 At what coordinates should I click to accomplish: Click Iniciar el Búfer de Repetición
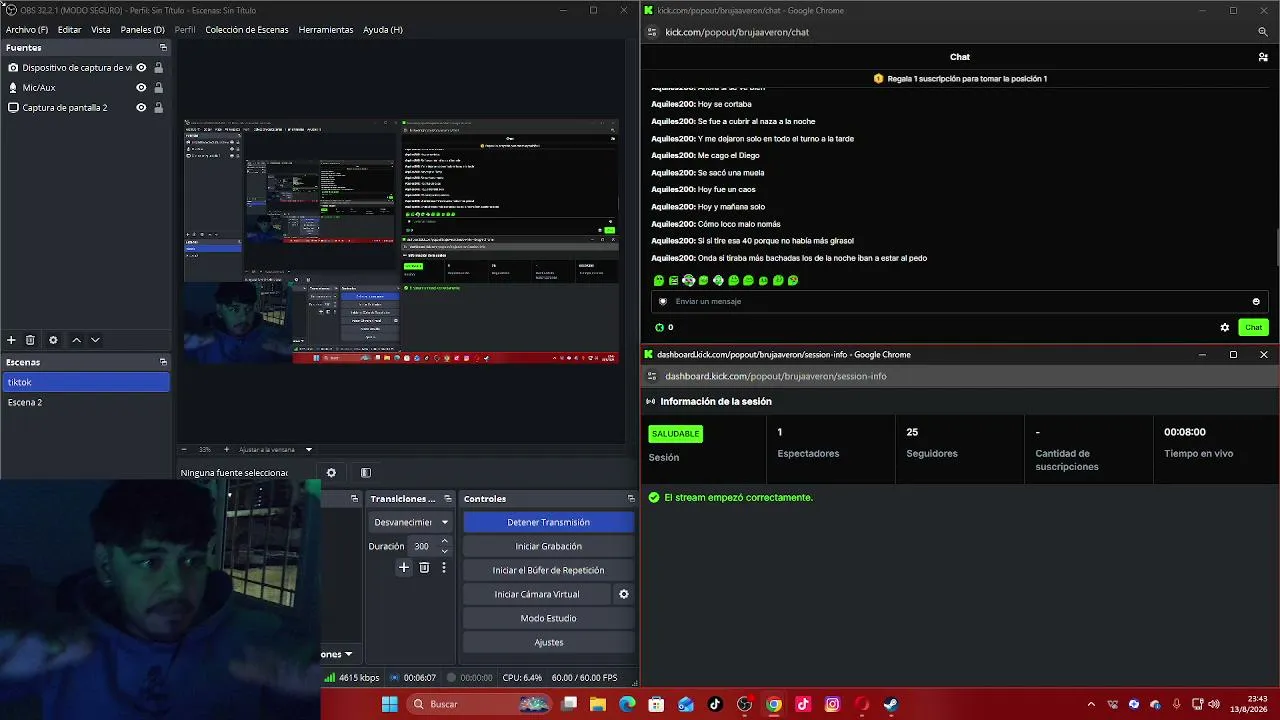(x=548, y=570)
